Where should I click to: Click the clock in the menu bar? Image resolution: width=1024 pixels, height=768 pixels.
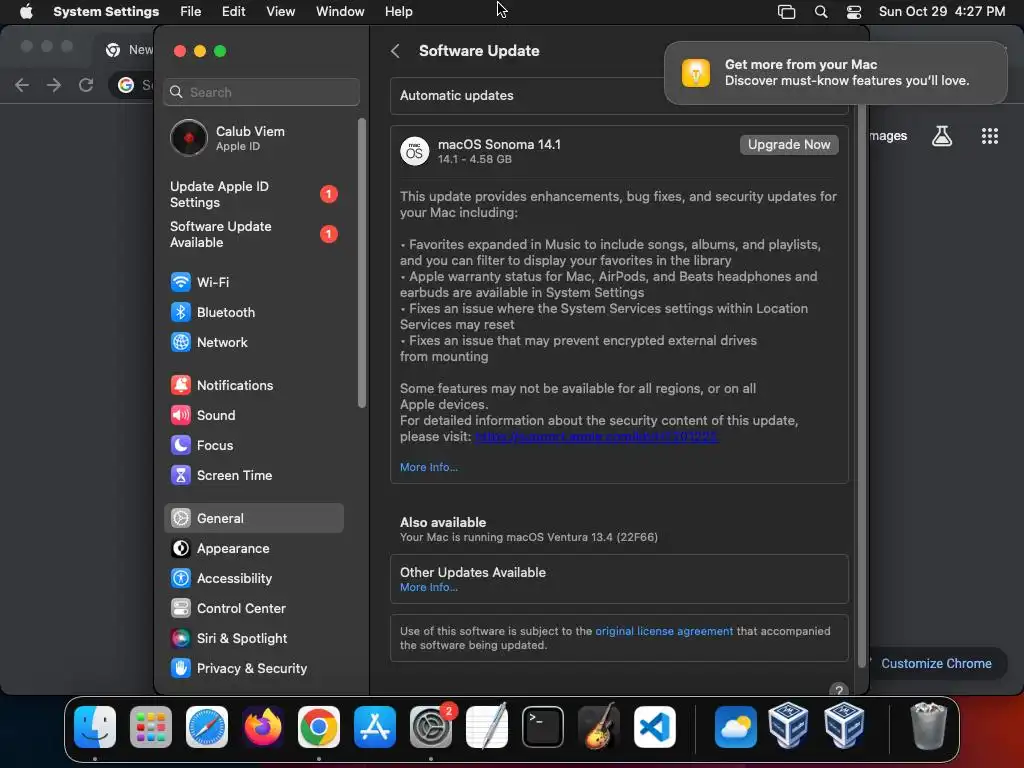942,12
